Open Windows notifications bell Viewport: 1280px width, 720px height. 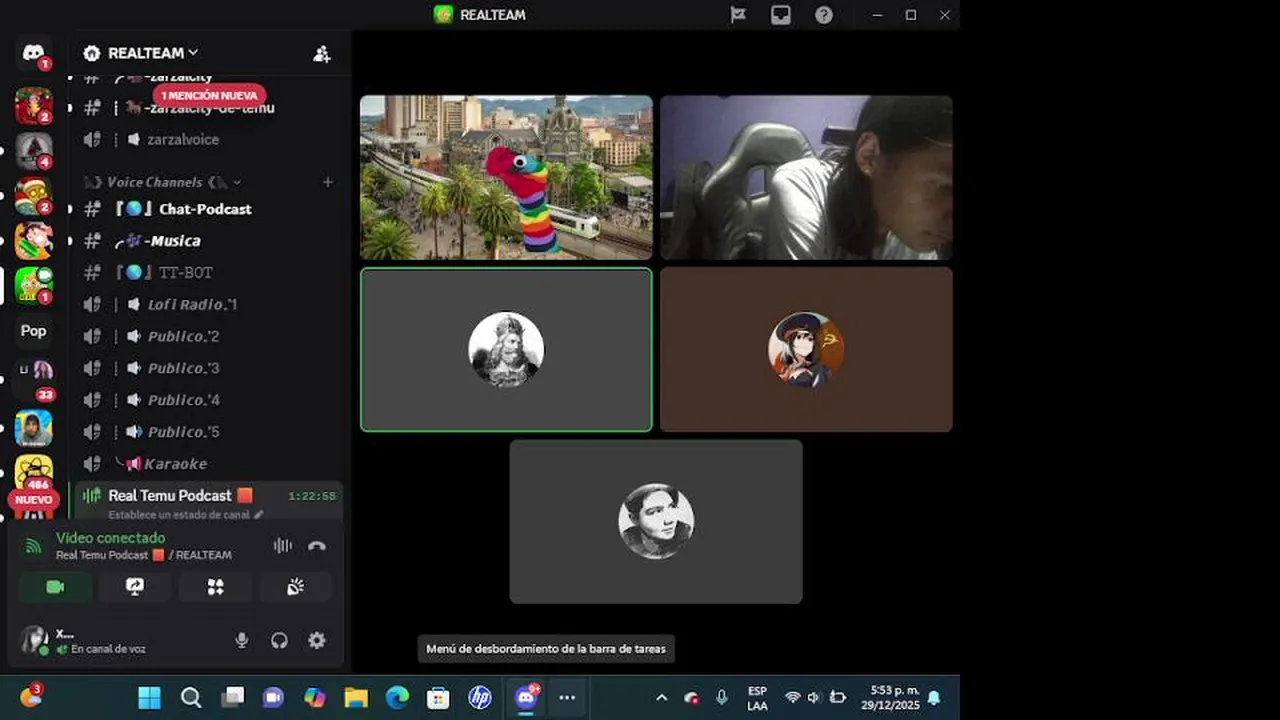click(x=934, y=698)
